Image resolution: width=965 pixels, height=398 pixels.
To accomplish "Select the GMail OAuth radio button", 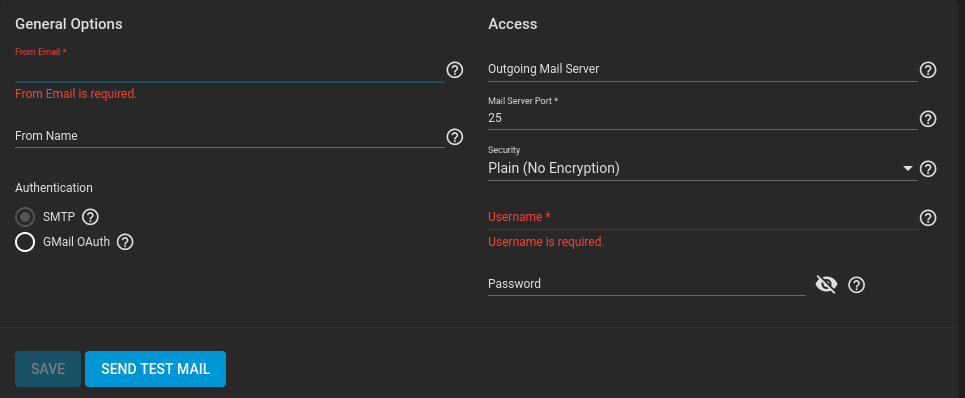I will tap(25, 242).
